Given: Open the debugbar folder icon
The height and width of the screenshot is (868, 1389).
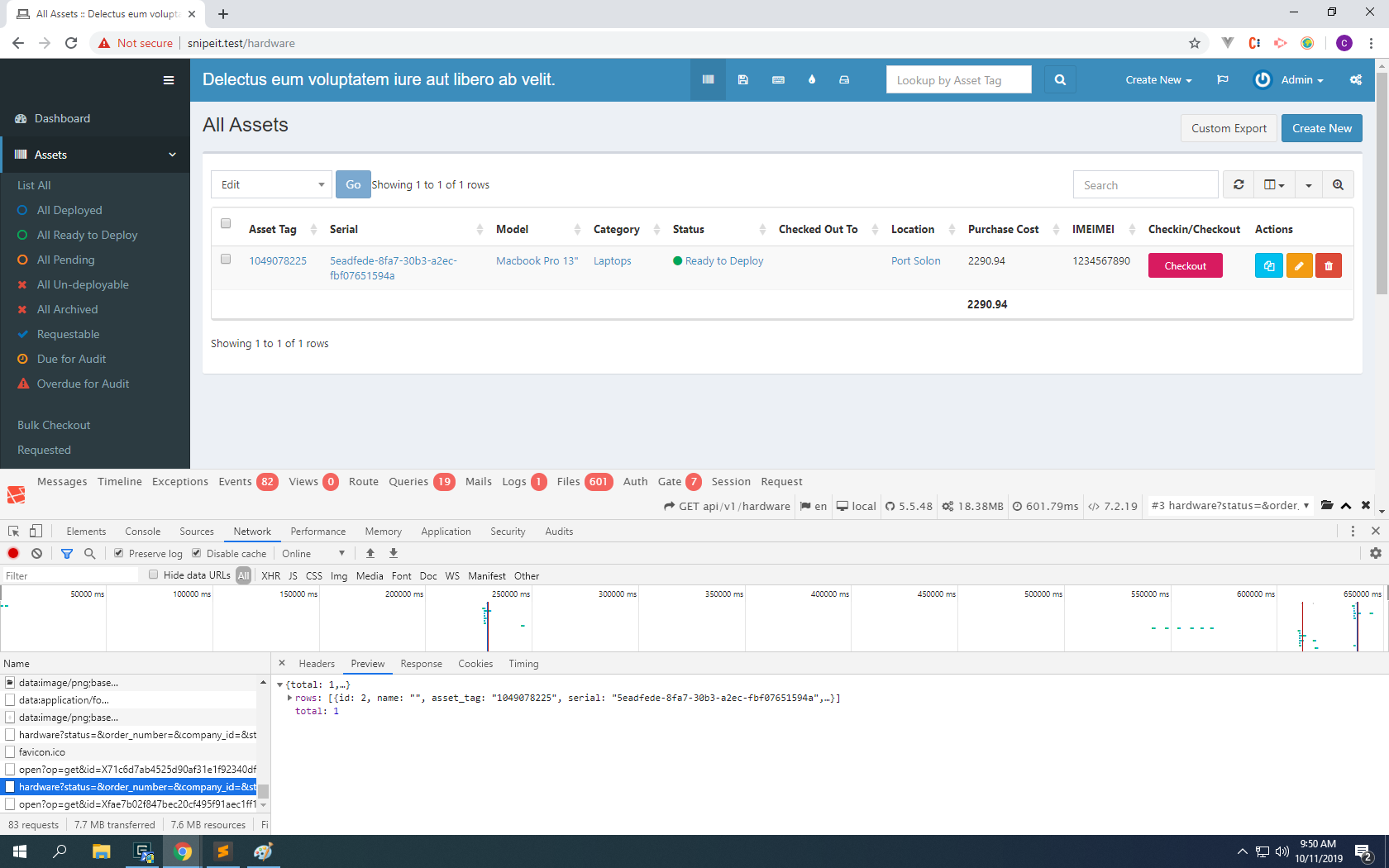Looking at the screenshot, I should pos(1327,505).
